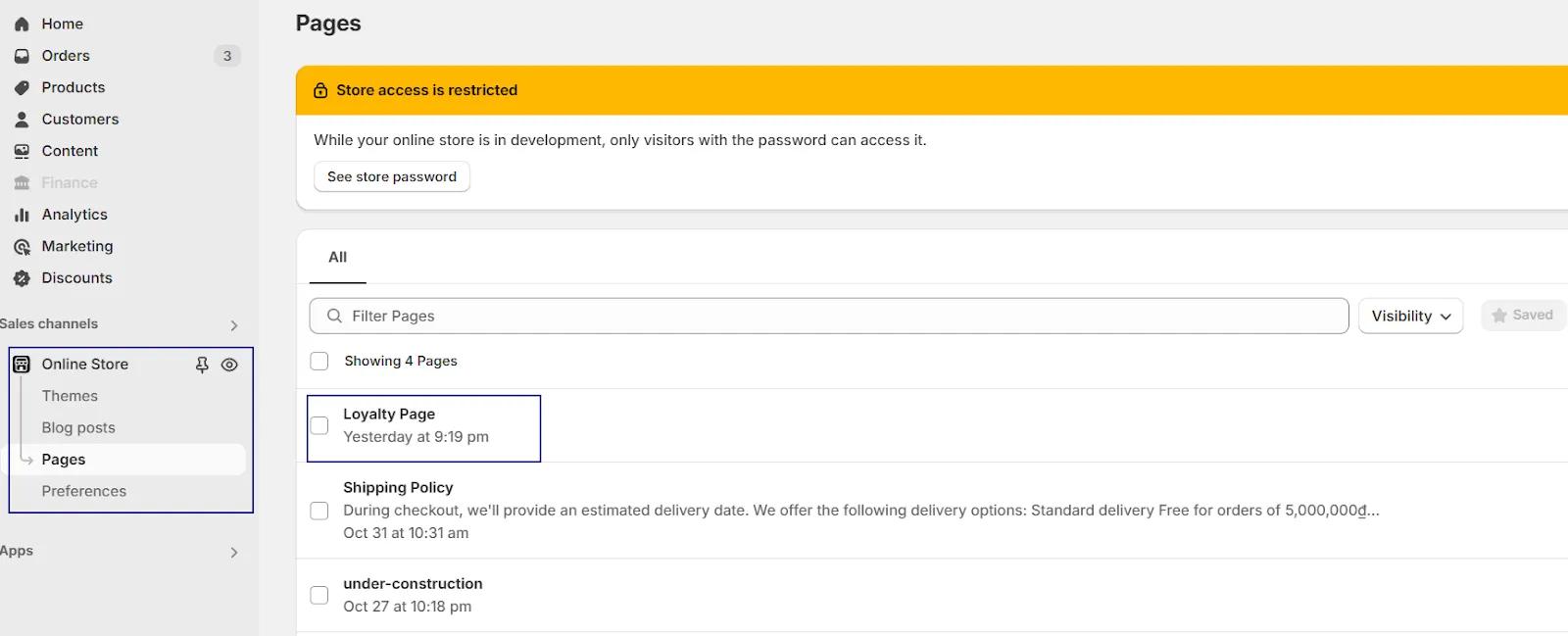Click the Customers person icon

coord(22,120)
